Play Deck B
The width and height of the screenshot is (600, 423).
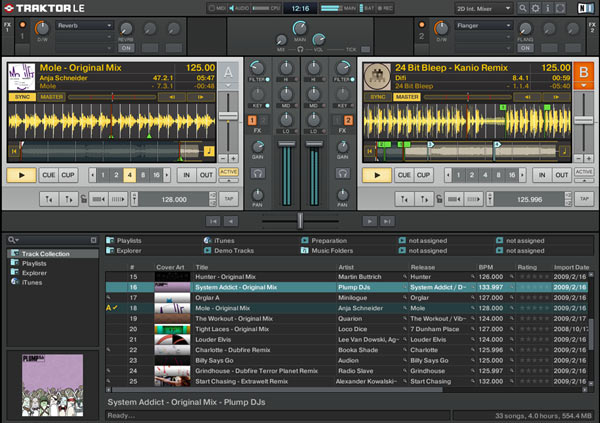coord(377,175)
